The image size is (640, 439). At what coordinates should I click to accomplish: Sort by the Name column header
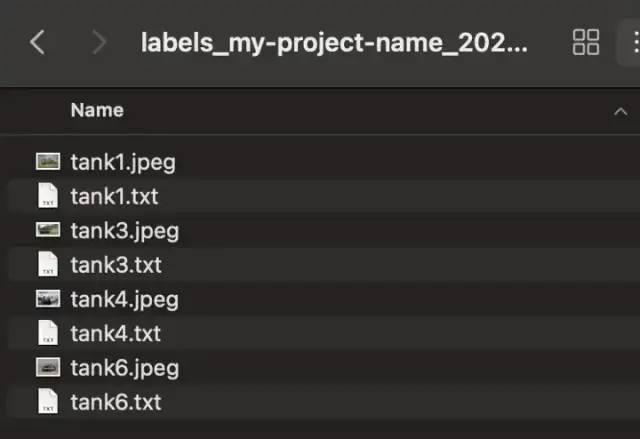click(97, 110)
